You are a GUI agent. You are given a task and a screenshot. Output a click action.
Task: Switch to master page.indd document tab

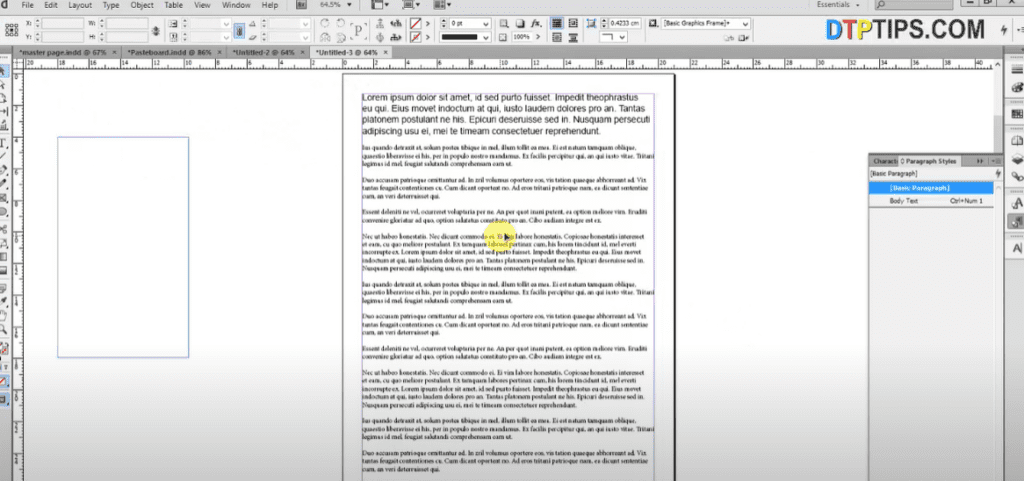[63, 52]
